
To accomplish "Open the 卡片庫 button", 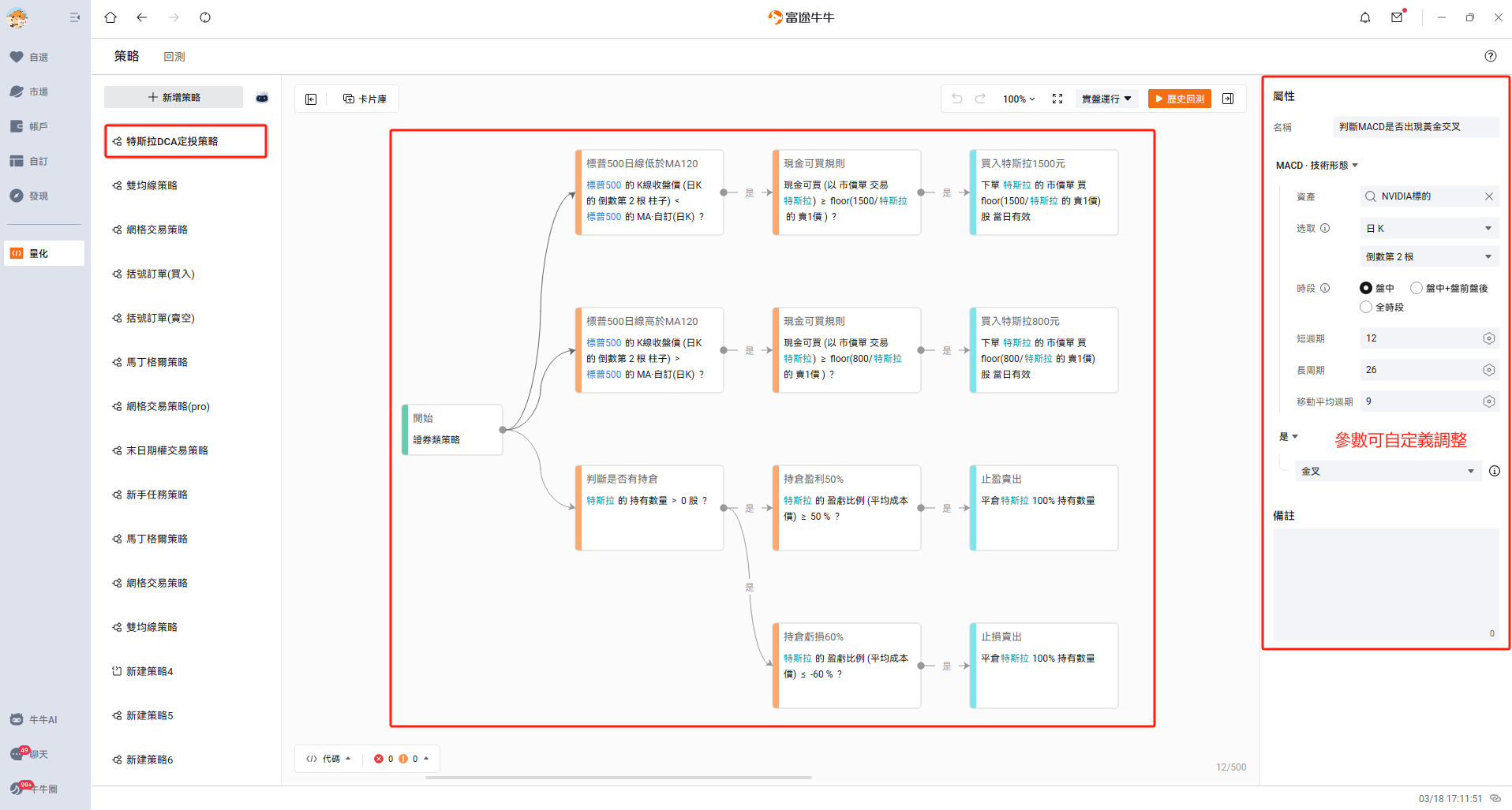I will point(365,99).
